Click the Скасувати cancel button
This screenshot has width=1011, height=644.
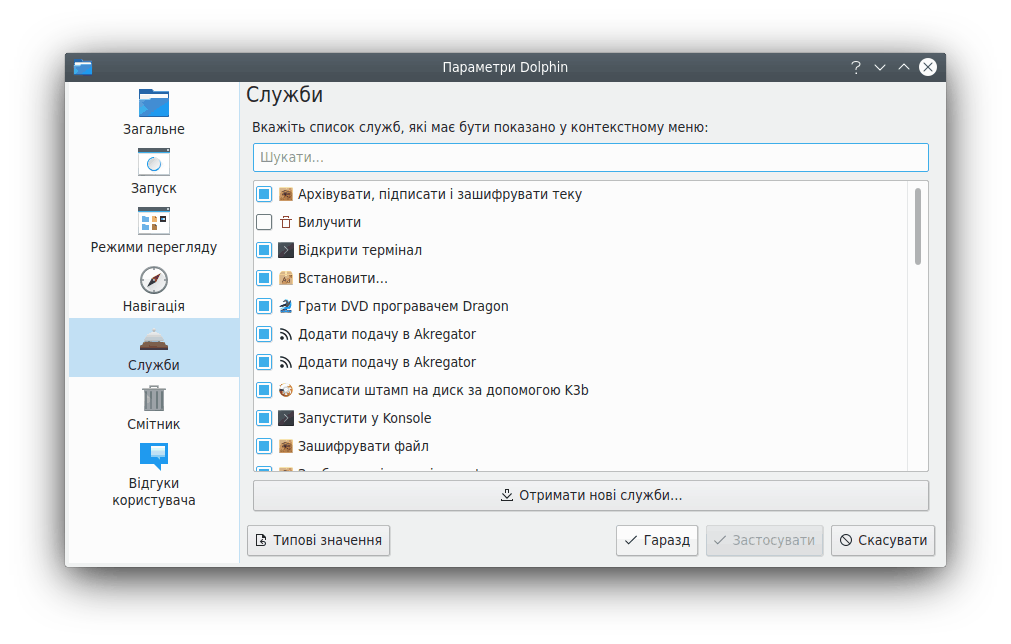(x=883, y=540)
